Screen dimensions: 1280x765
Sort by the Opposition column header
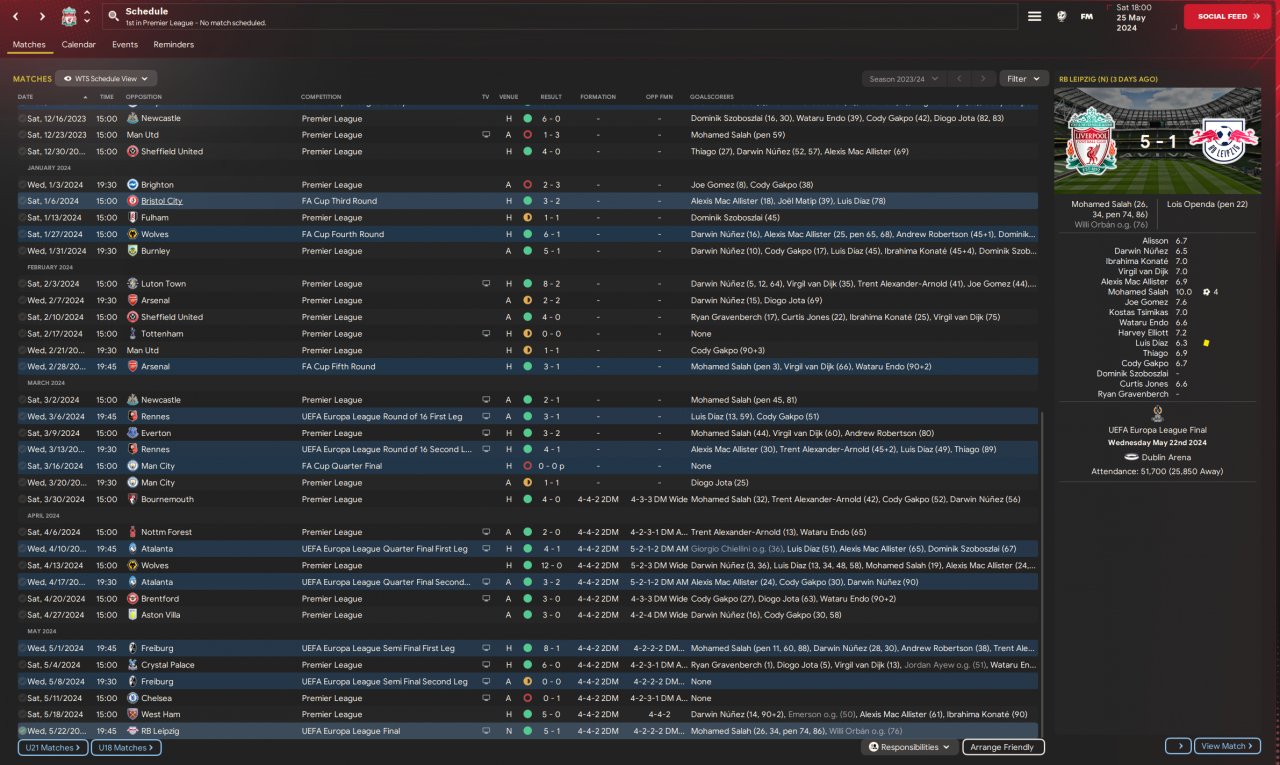[144, 97]
